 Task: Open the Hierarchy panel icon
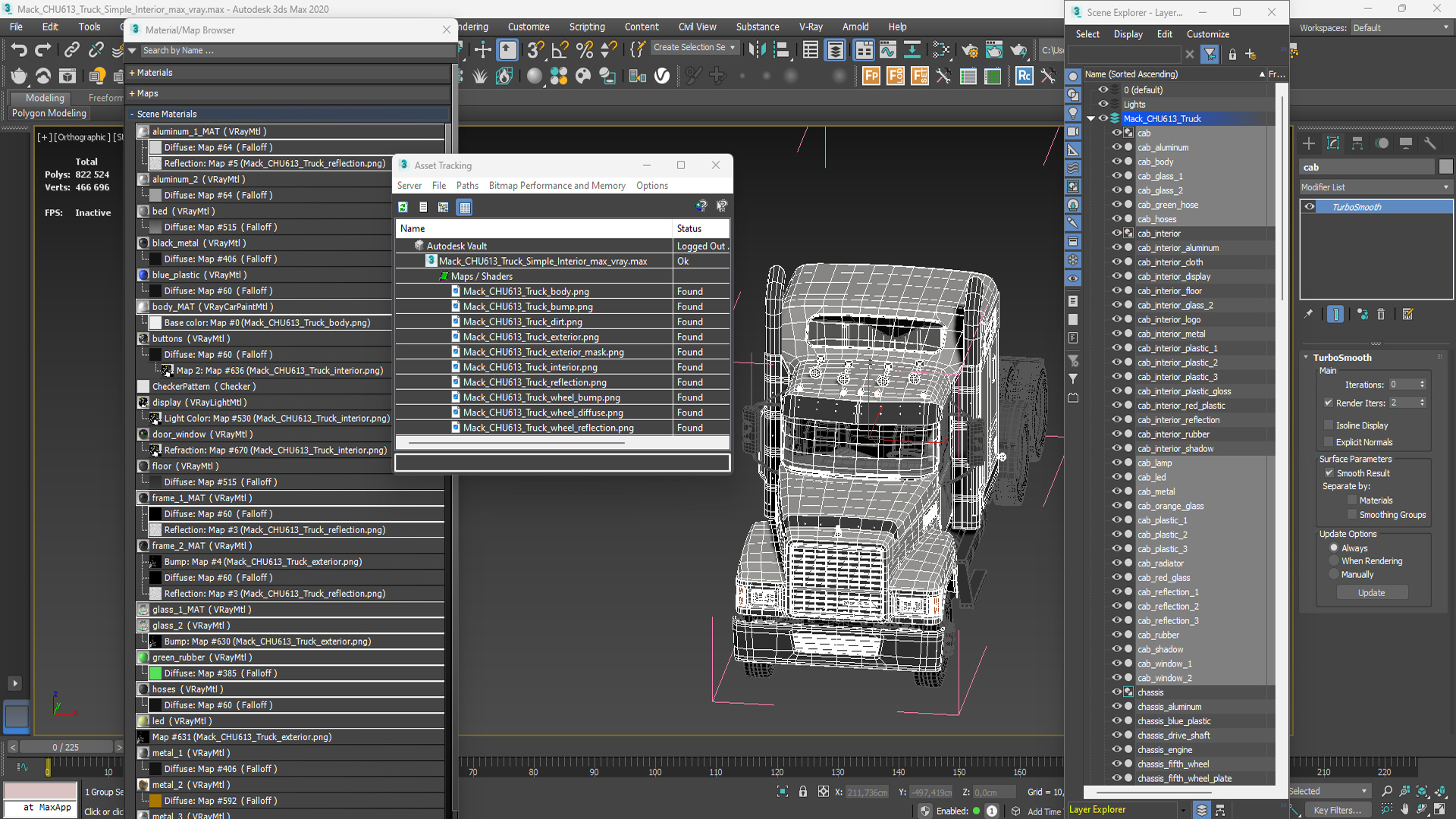(x=1357, y=143)
